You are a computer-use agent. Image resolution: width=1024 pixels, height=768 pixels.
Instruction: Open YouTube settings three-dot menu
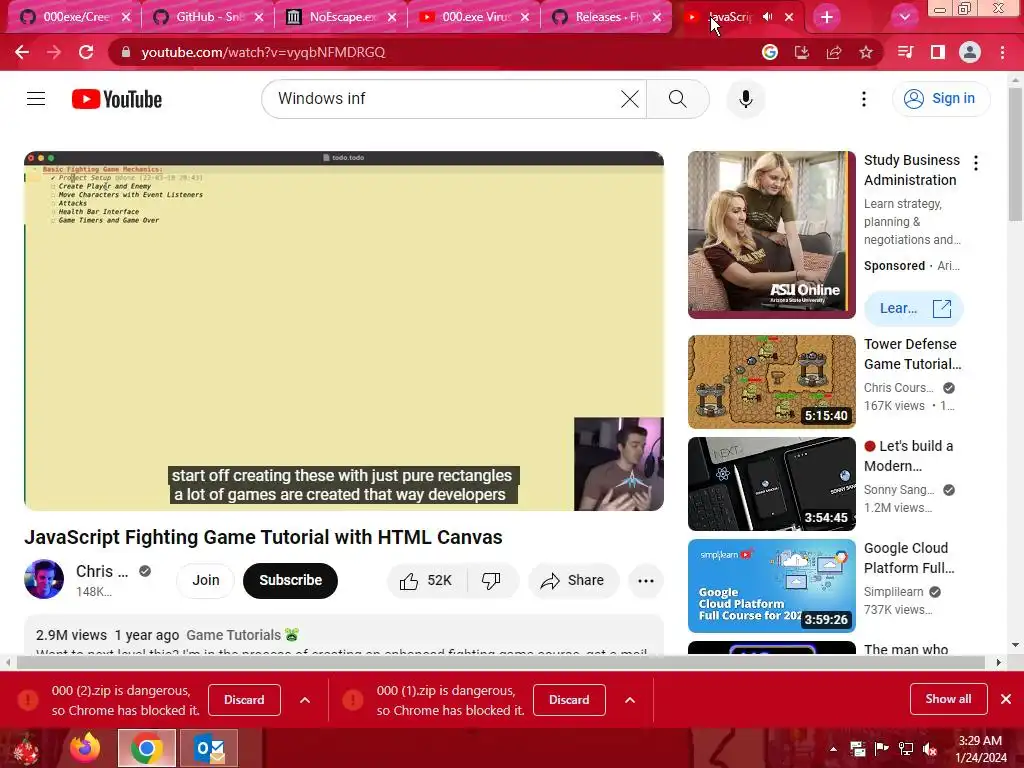click(x=863, y=99)
